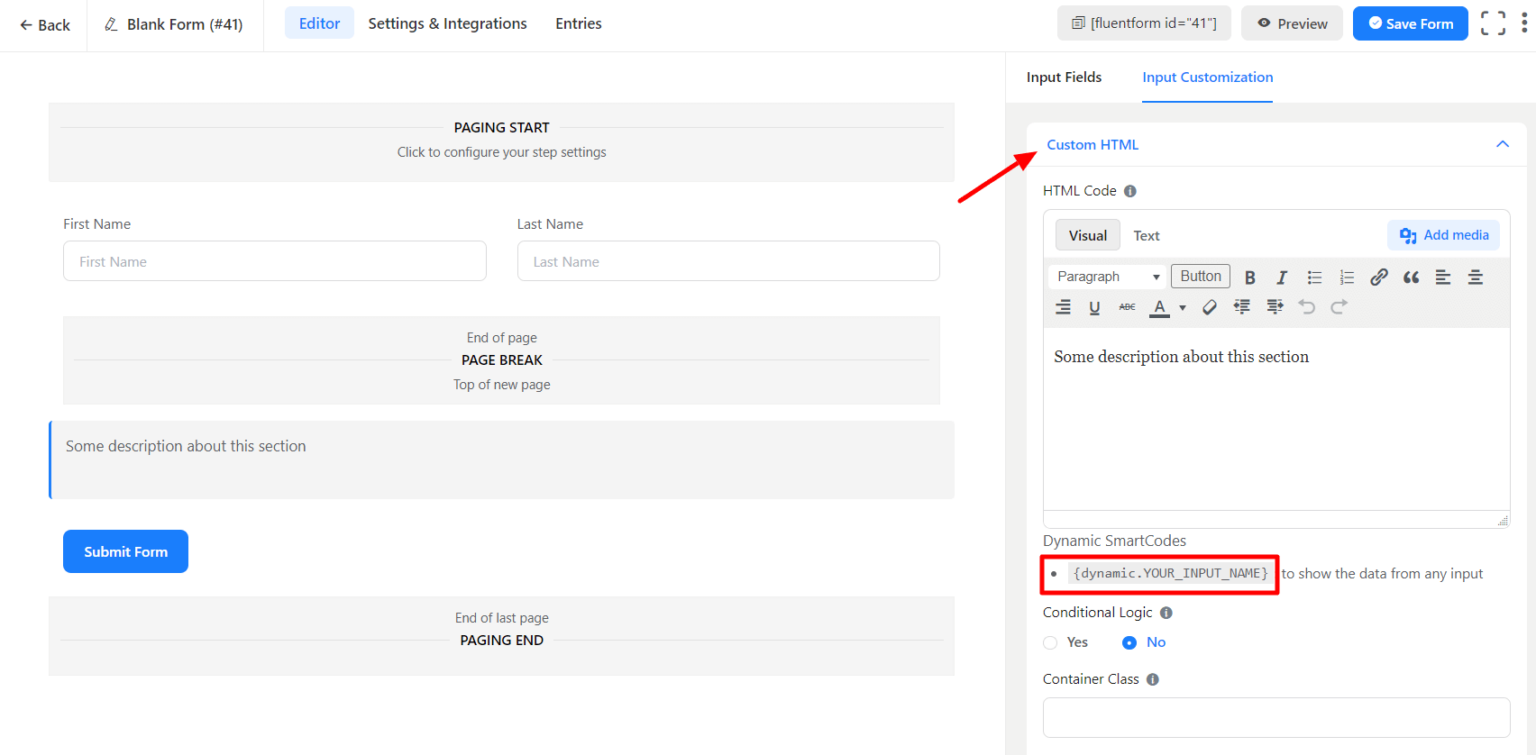The height and width of the screenshot is (755, 1536).
Task: Undo the last editor change
Action: [x=1307, y=307]
